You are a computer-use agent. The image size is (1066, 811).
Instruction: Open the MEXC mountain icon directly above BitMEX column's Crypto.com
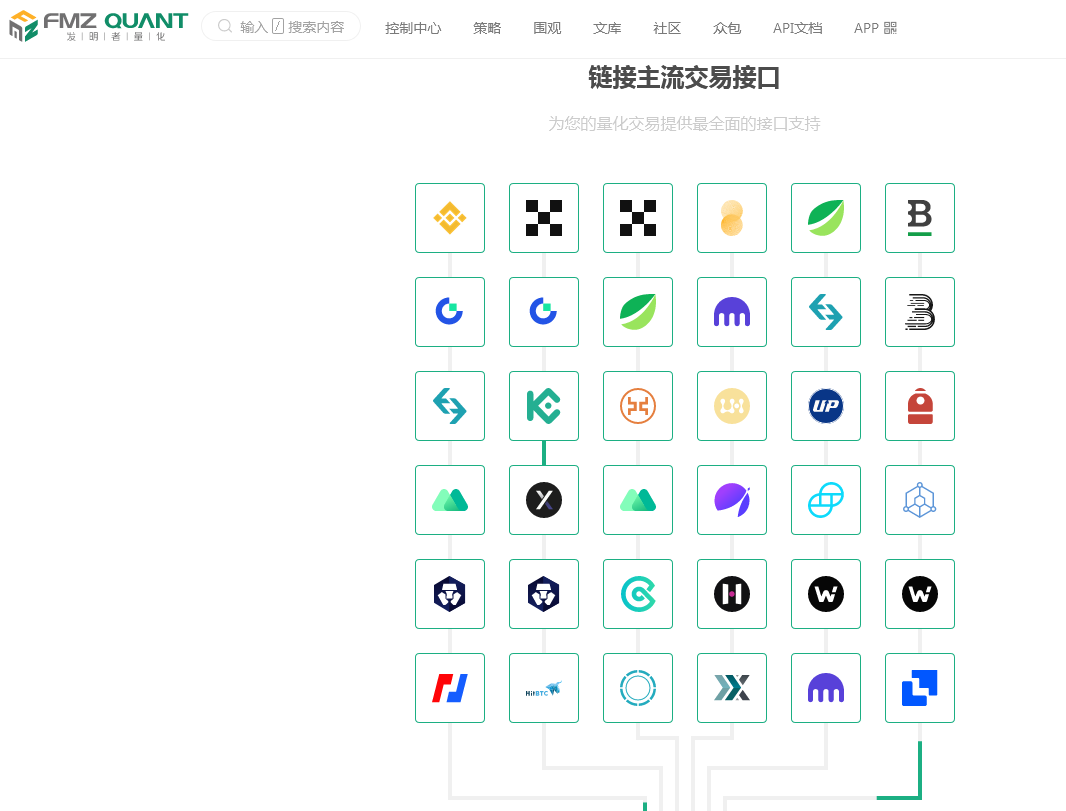click(x=450, y=500)
